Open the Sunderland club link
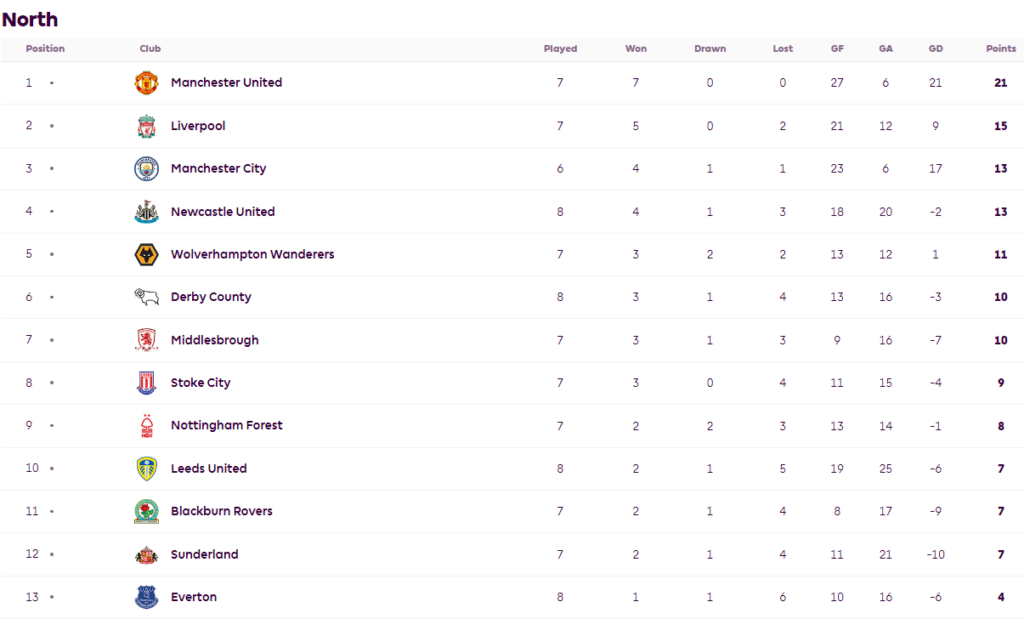Screen dimensions: 1024x619 [204, 554]
